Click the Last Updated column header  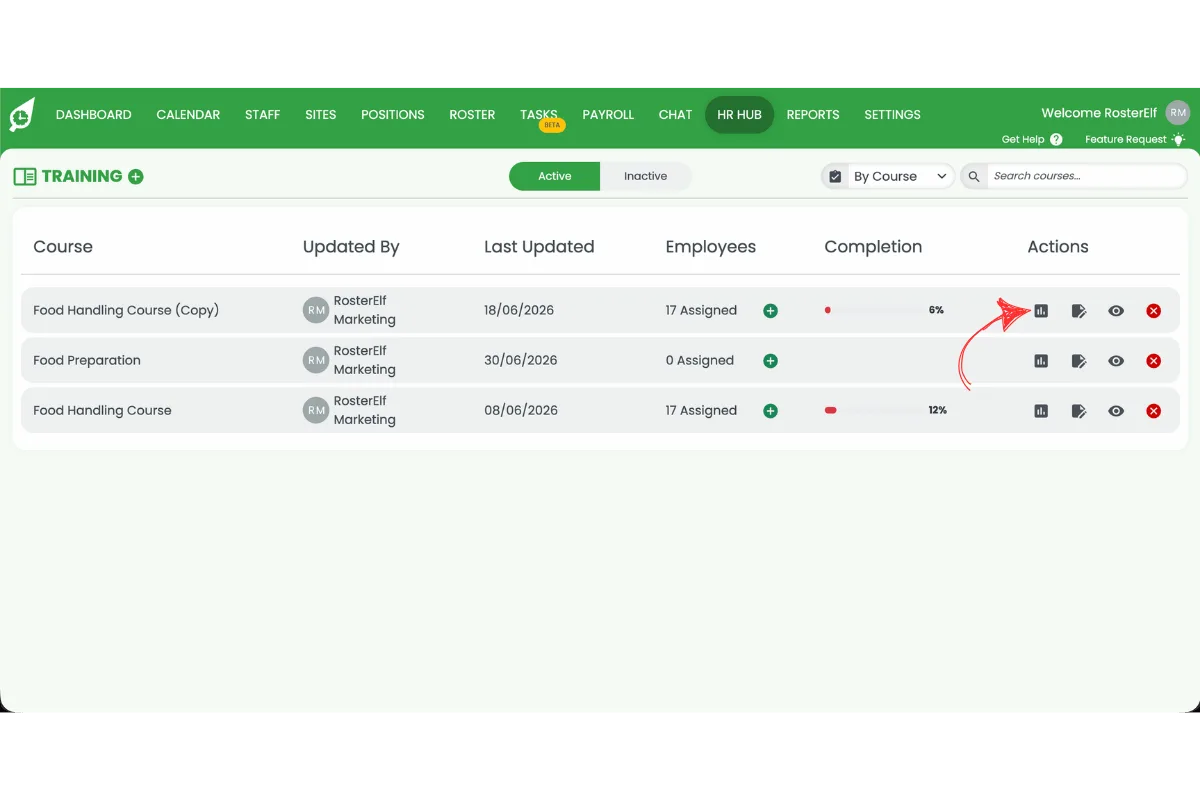point(539,247)
